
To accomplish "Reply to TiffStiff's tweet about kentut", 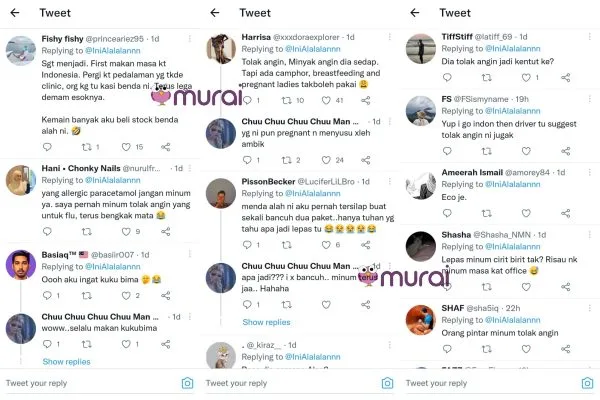I will point(447,78).
